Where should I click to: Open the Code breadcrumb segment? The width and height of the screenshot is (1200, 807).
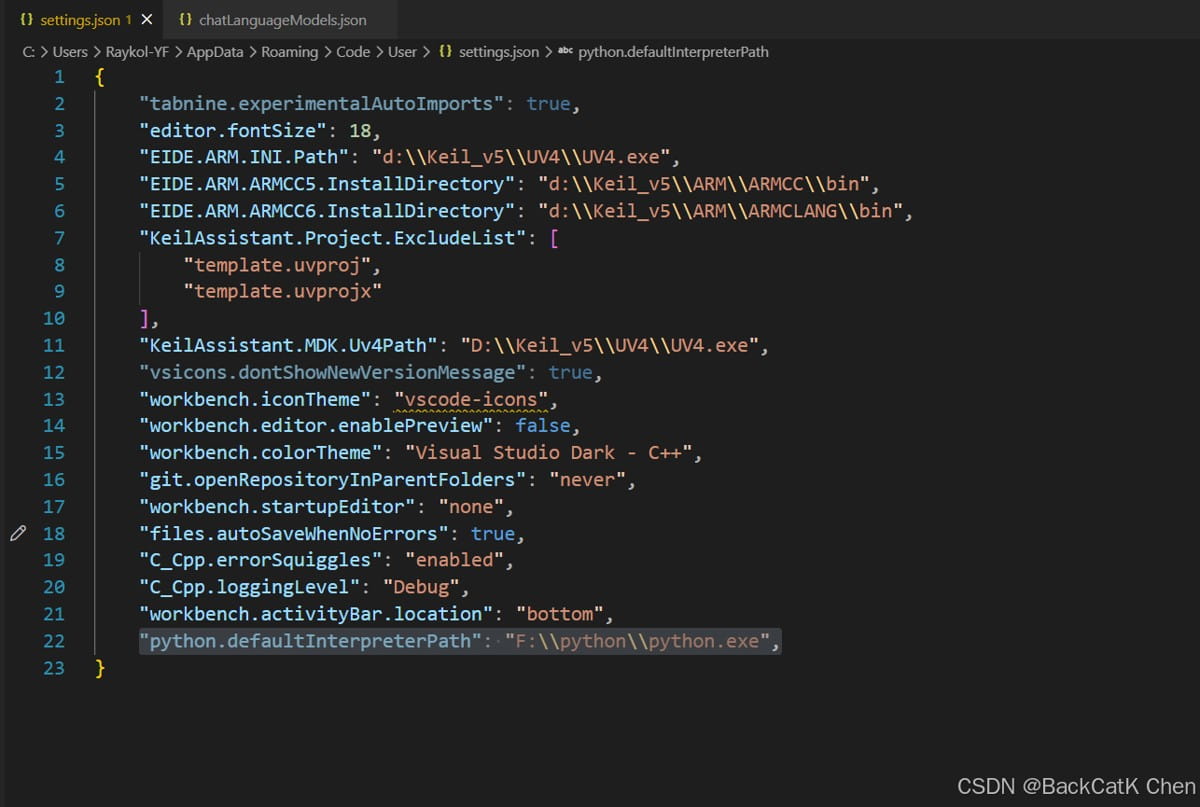coord(353,52)
